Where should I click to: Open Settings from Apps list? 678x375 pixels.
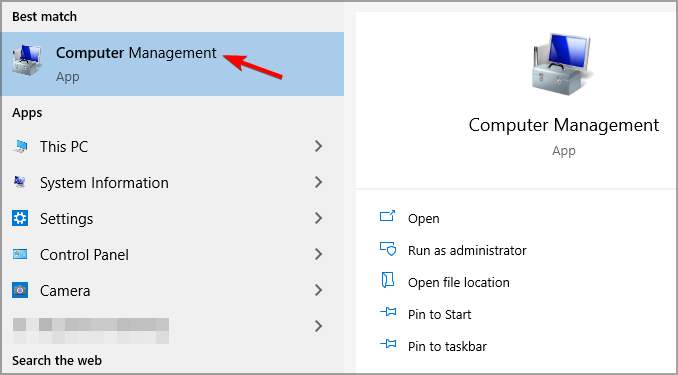(x=173, y=218)
